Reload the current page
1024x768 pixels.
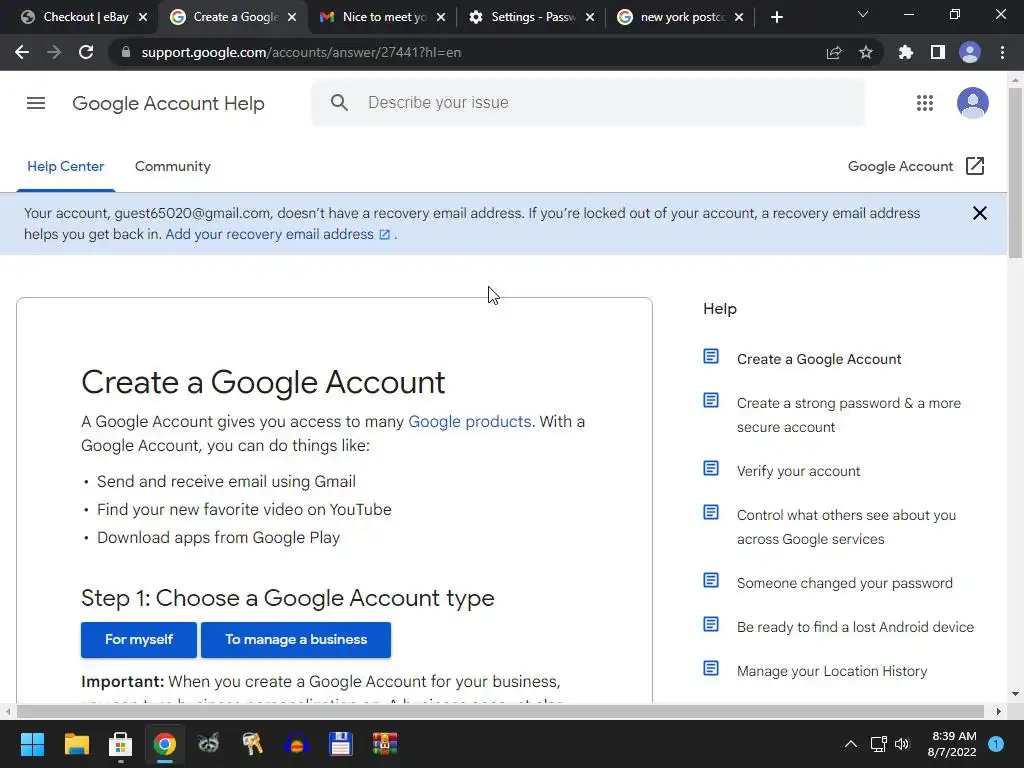(x=86, y=52)
